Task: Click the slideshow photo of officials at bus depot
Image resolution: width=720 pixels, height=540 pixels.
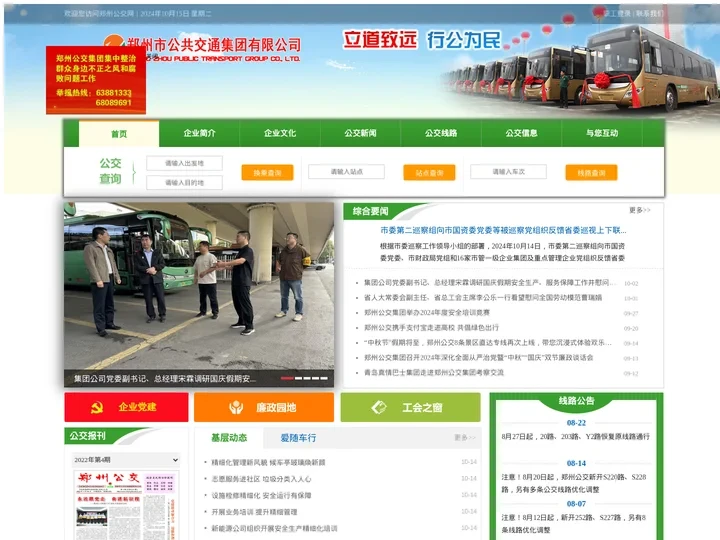Action: pos(199,286)
